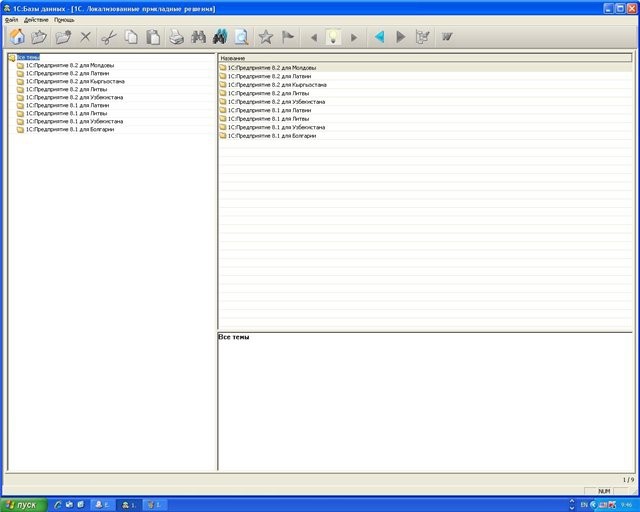Open the Файл menu
Image resolution: width=640 pixels, height=512 pixels.
(11, 20)
